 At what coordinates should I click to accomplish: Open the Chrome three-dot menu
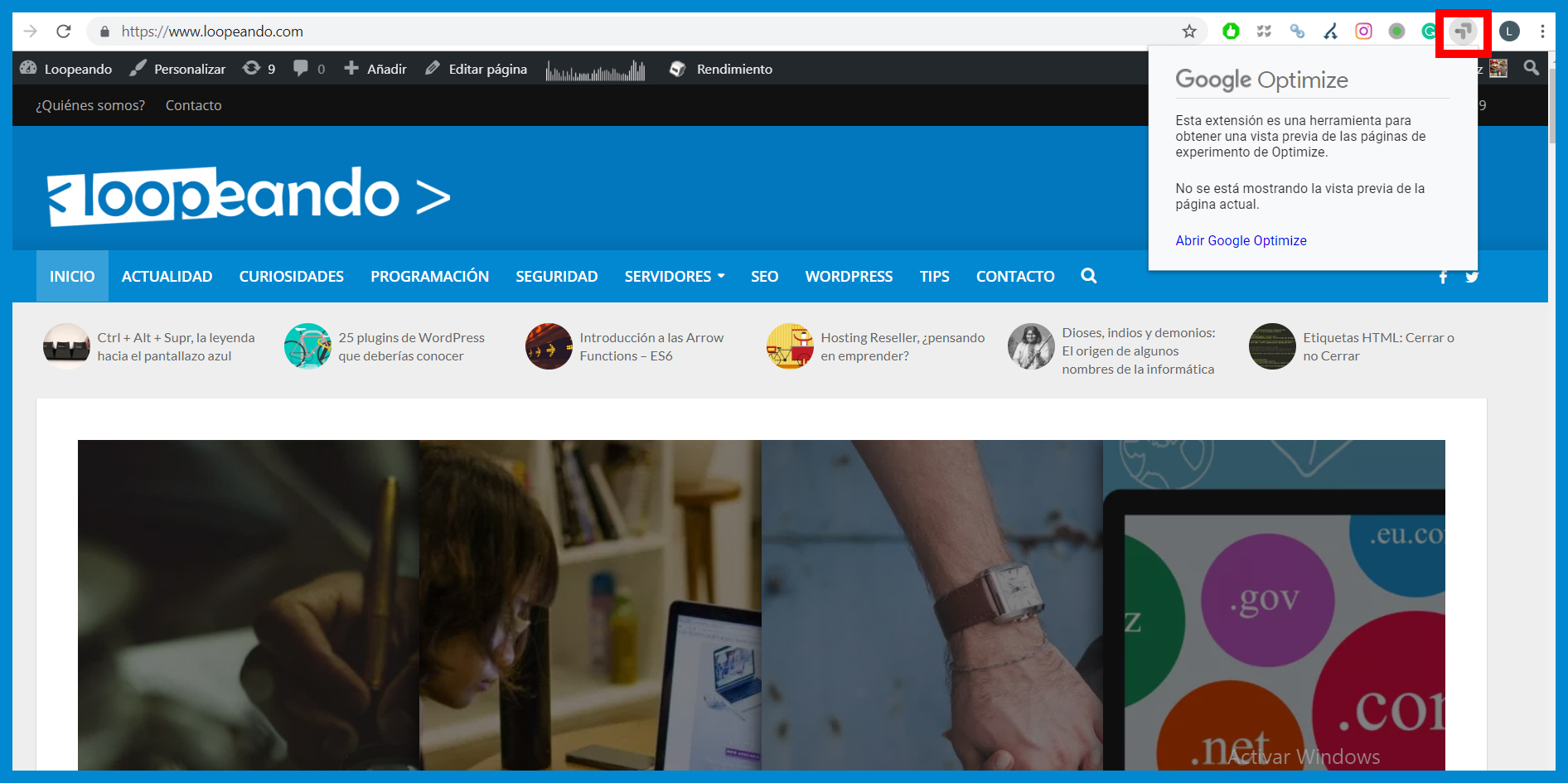point(1542,31)
